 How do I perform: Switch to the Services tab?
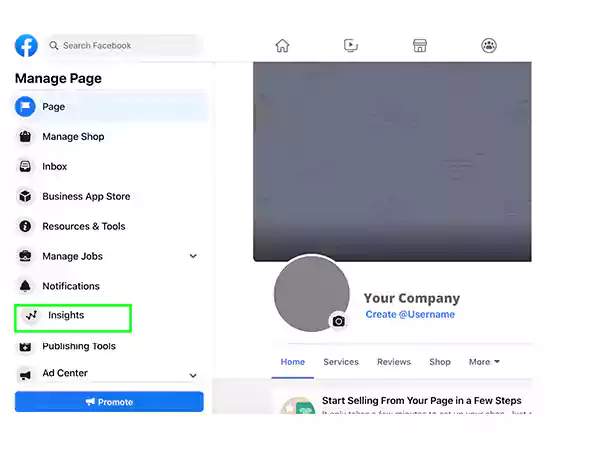tap(341, 362)
